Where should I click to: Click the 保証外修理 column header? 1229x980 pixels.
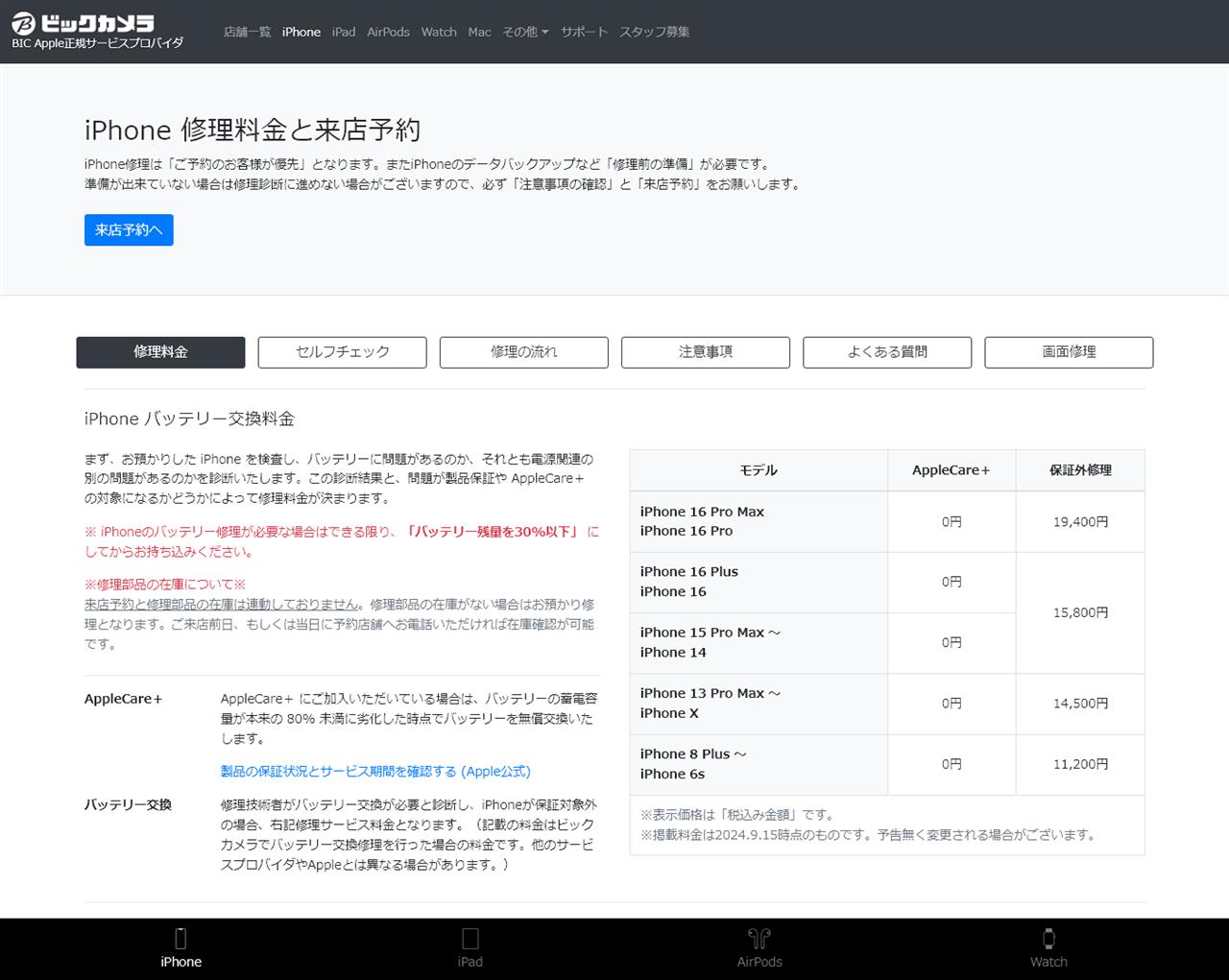point(1080,470)
